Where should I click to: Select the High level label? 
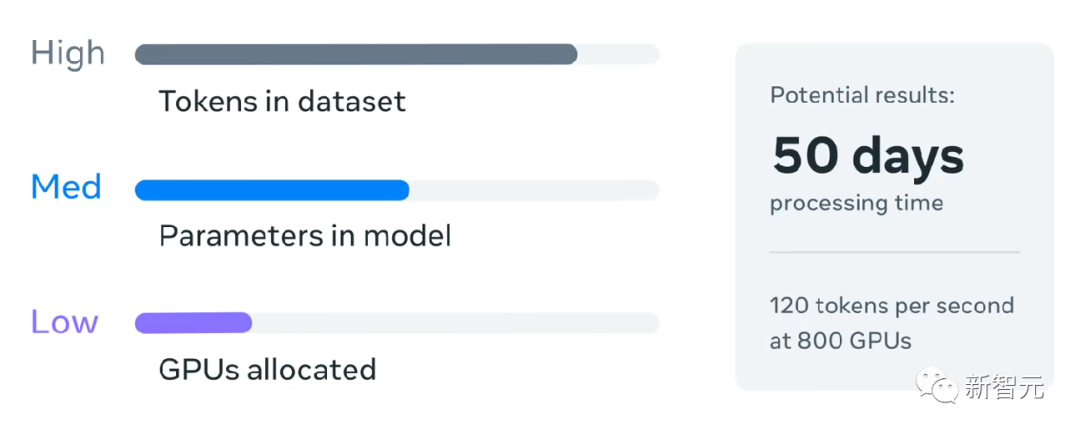(x=68, y=54)
